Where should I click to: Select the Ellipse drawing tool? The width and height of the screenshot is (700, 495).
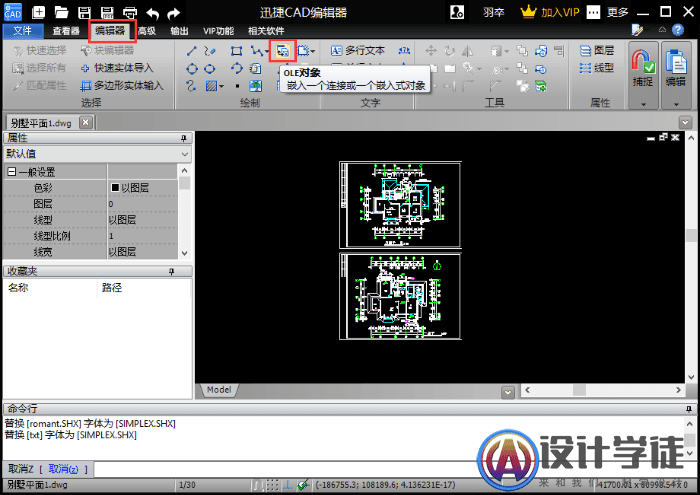[209, 69]
